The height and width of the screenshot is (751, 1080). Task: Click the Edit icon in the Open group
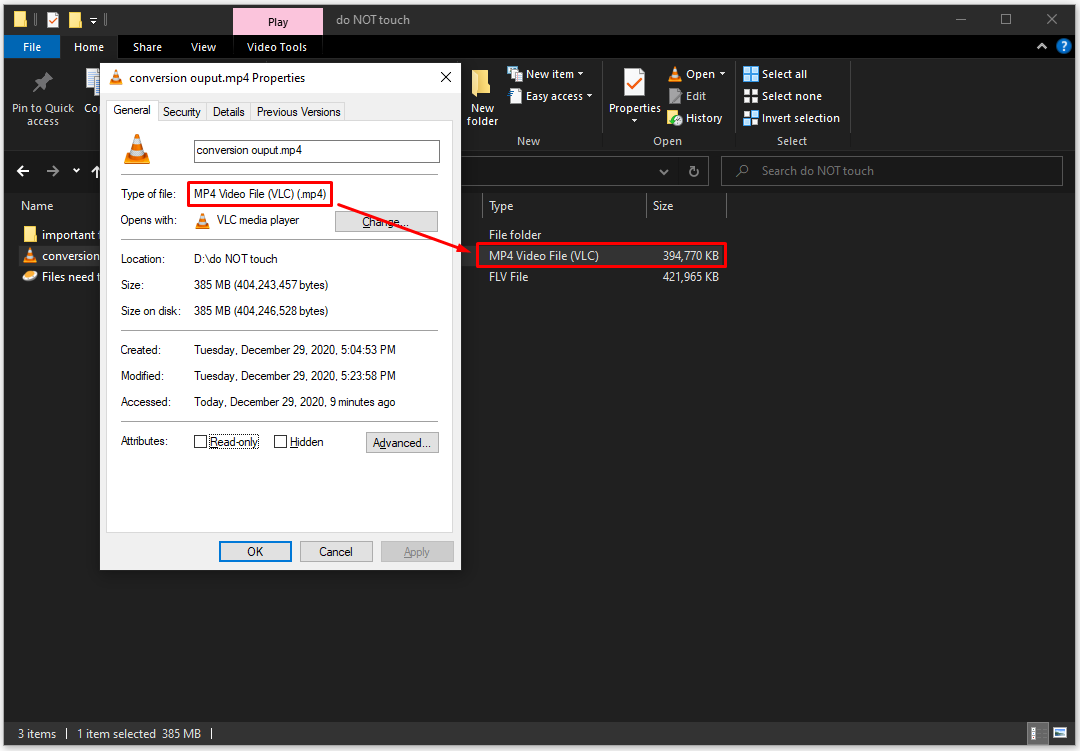[675, 96]
